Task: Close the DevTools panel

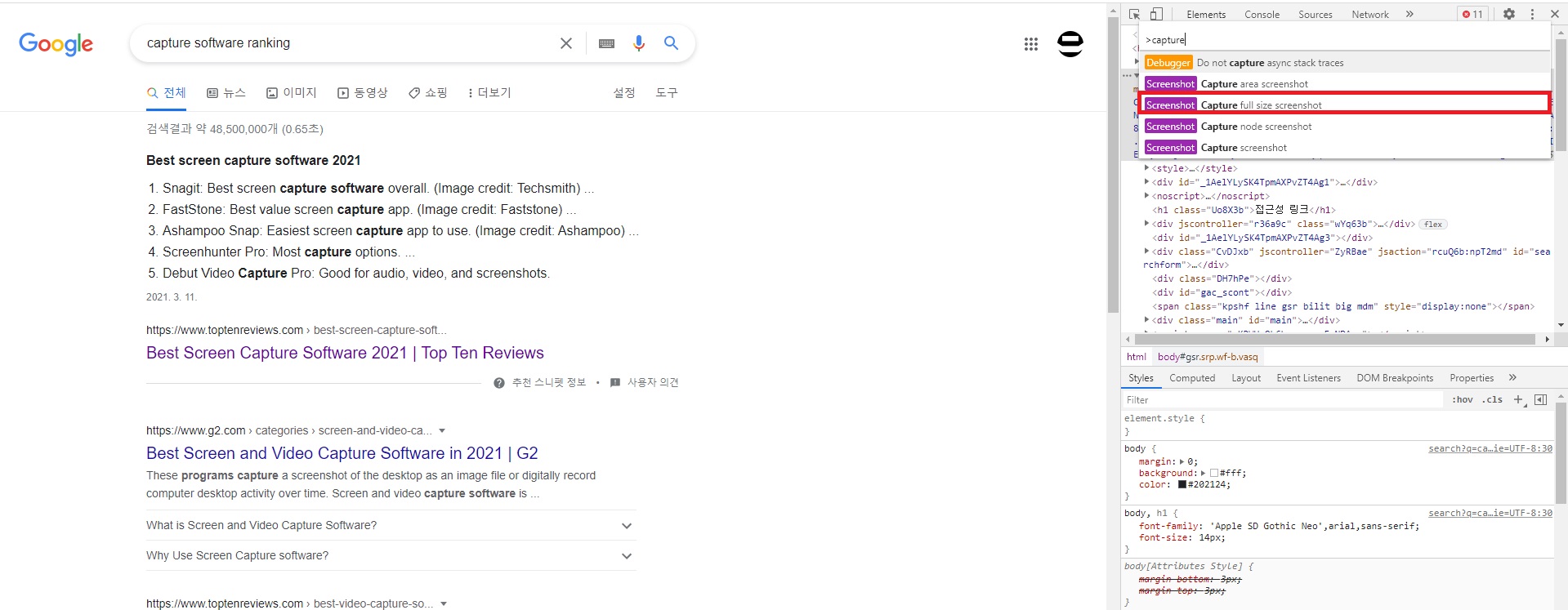Action: pos(1555,14)
